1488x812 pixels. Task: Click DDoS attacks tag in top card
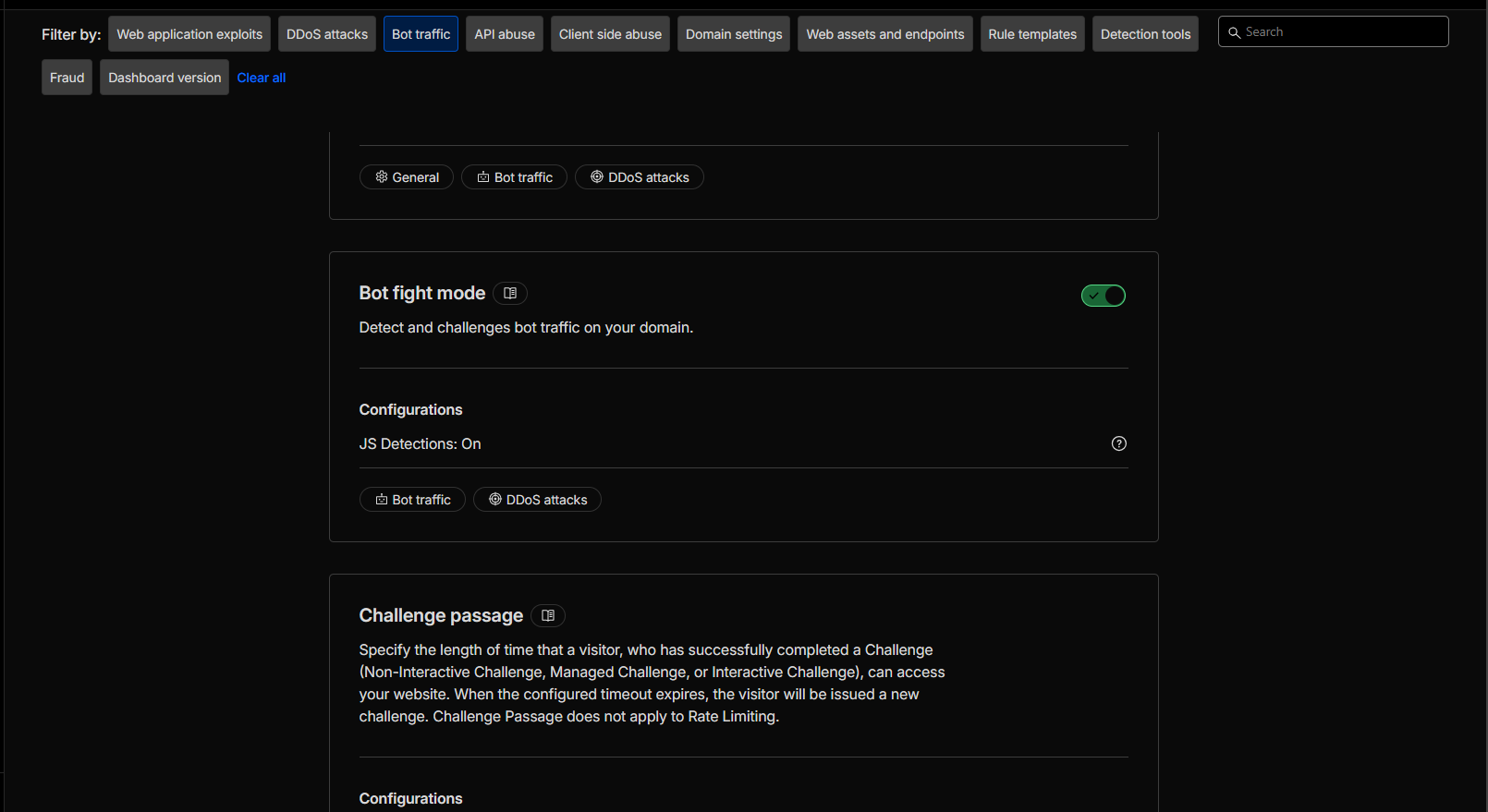640,177
